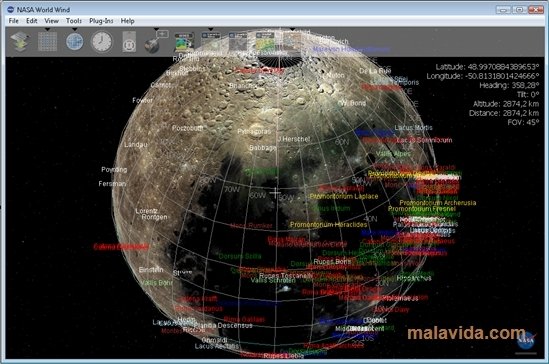Viewport: 549px width, 364px height.
Task: Click the Pythagoras crater label
Action: [x=254, y=132]
